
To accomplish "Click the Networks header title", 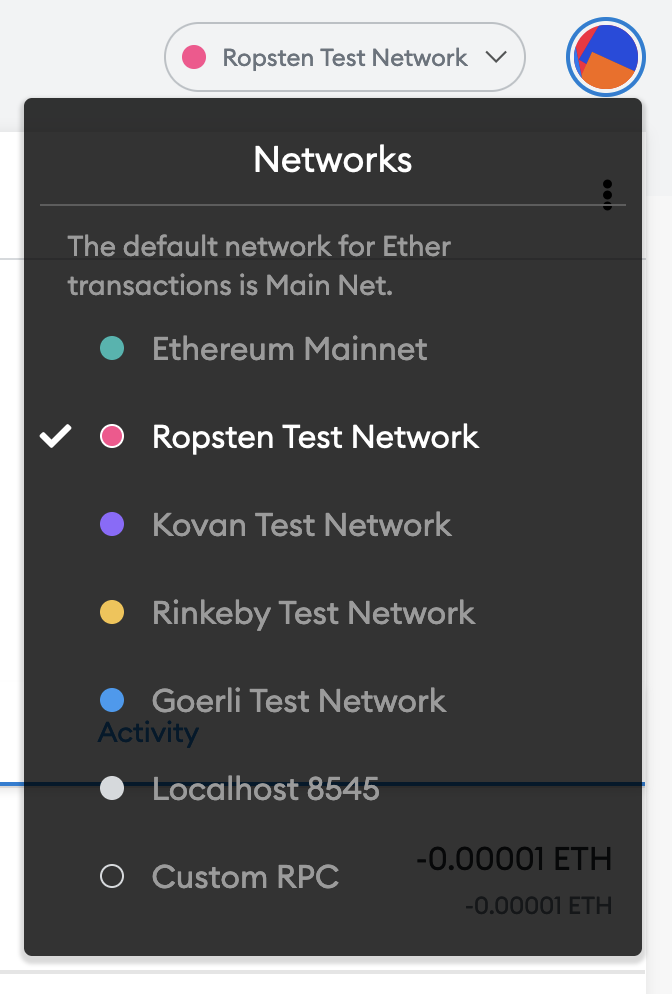I will [334, 159].
